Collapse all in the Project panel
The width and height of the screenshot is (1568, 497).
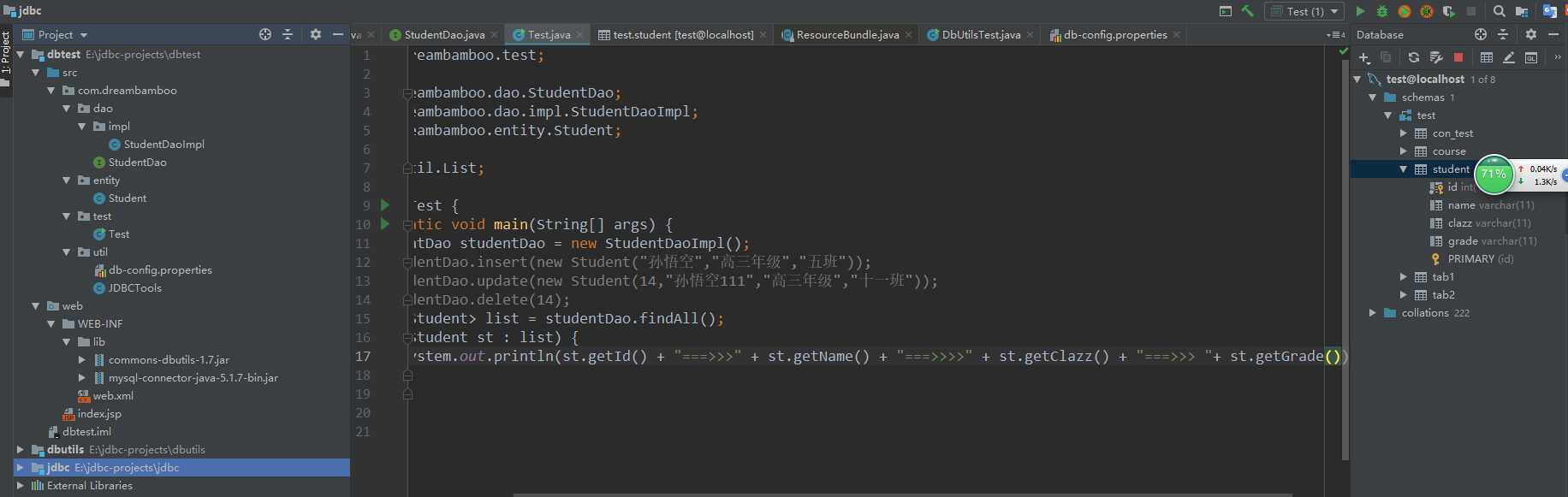coord(288,34)
